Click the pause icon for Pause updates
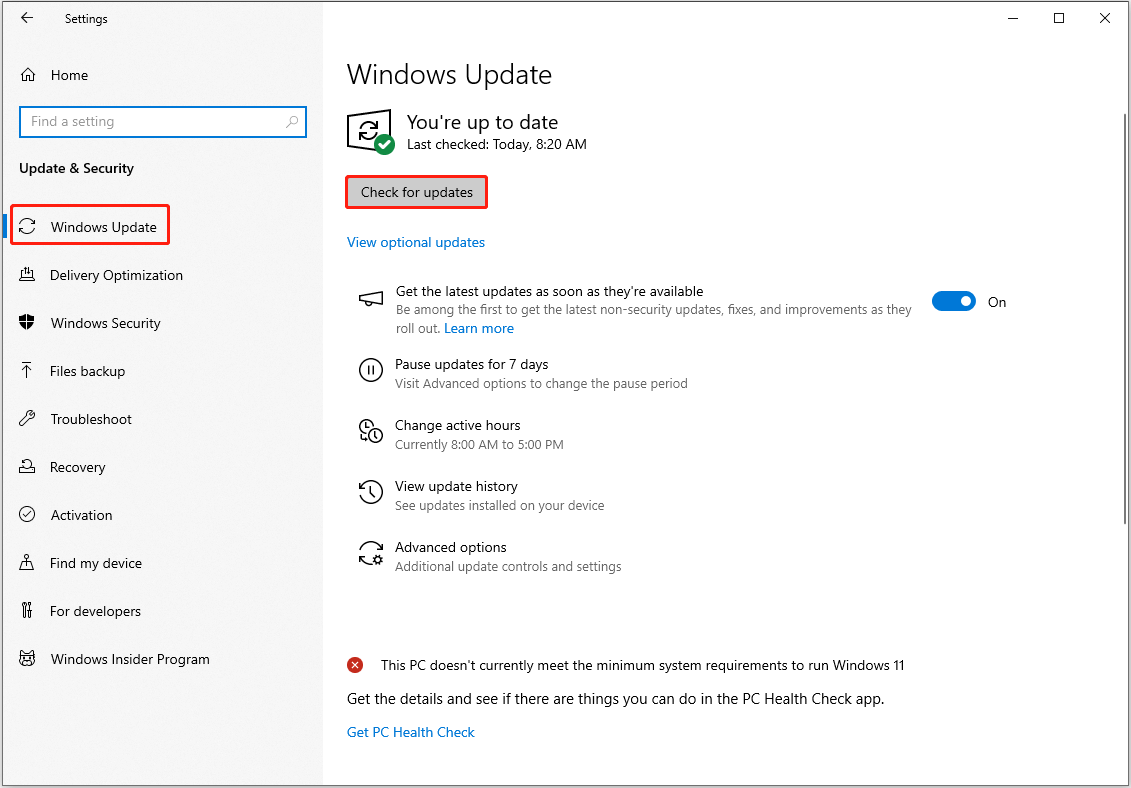 click(x=371, y=371)
